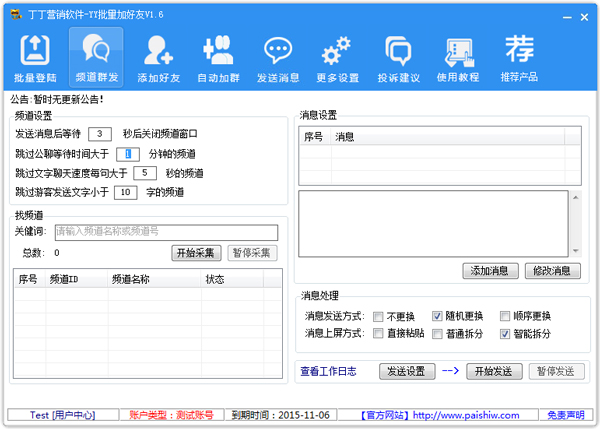Click 开始发送 start sending button

coord(494,371)
